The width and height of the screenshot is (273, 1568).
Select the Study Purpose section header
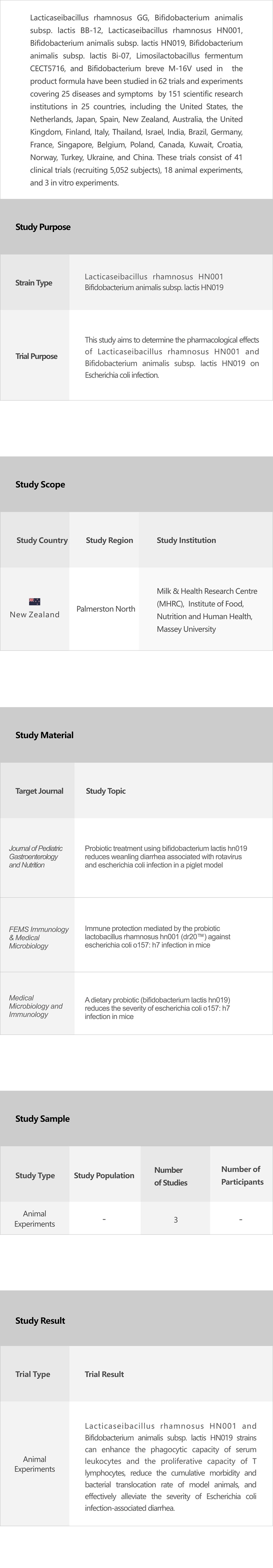[x=43, y=227]
